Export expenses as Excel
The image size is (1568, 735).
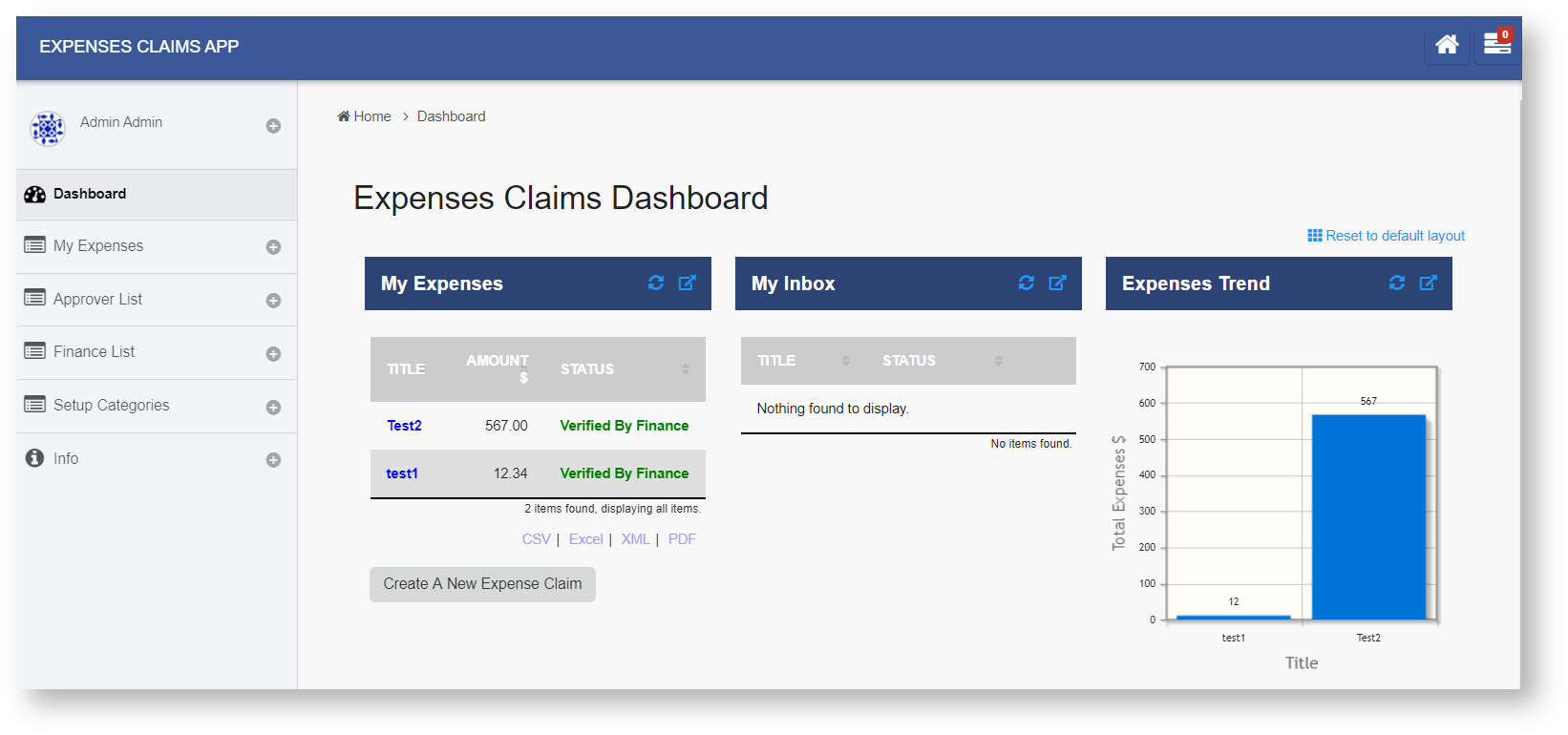586,539
